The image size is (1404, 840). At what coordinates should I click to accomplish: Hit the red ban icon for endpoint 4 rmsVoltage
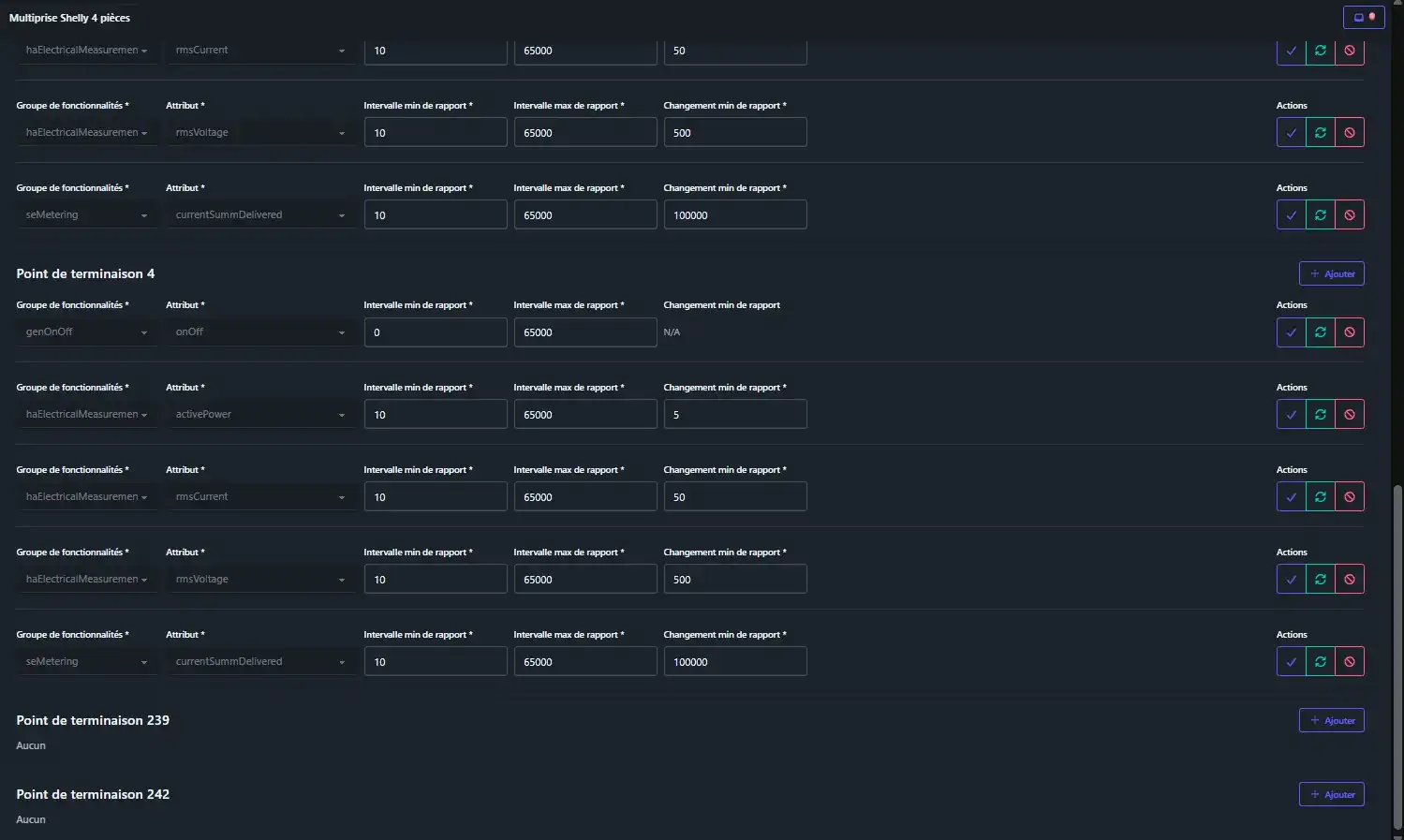coord(1349,580)
